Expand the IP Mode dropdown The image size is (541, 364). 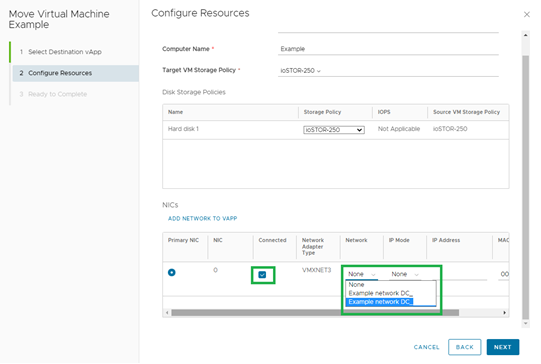point(405,274)
